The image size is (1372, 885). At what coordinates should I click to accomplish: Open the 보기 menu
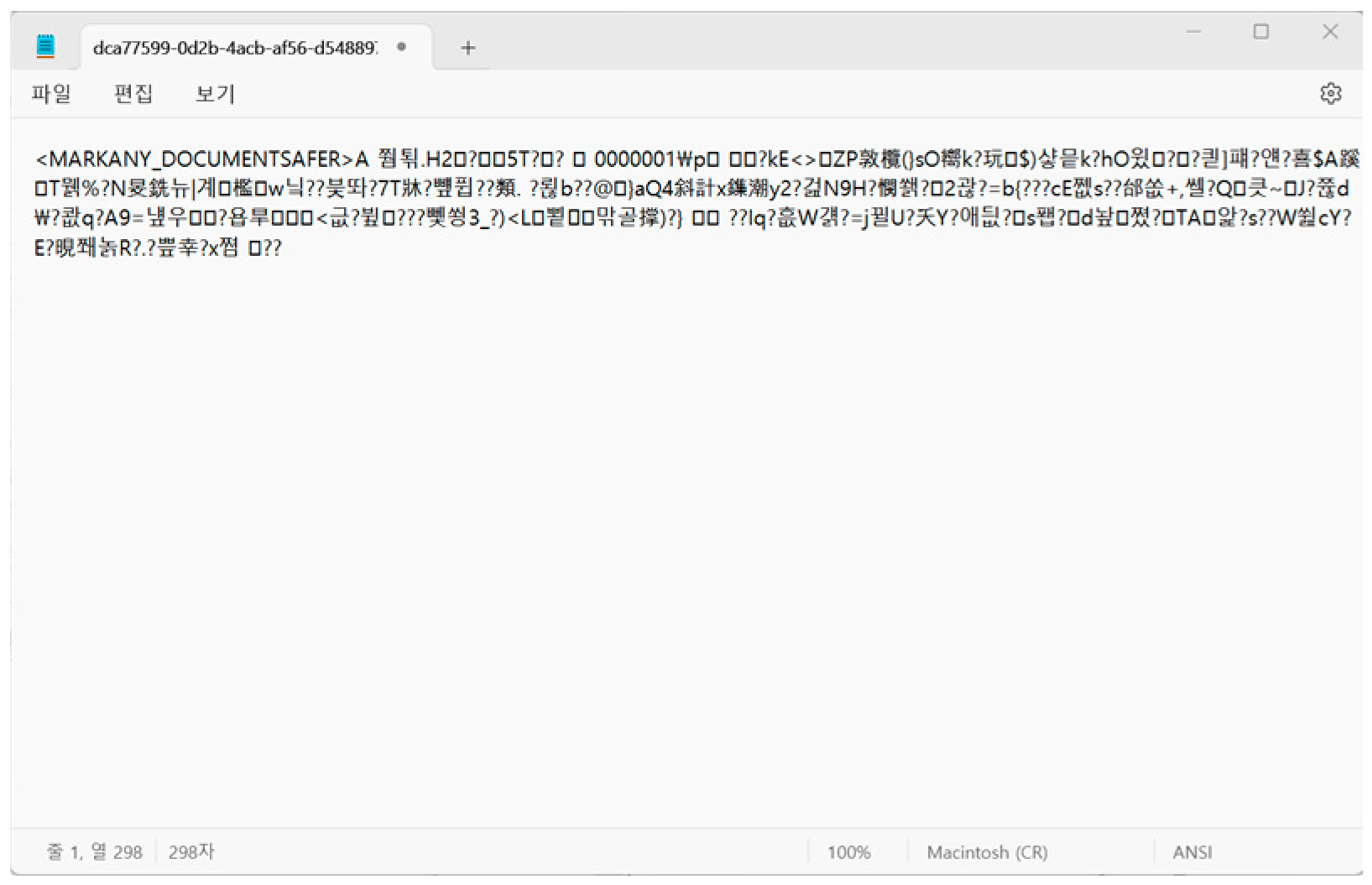pyautogui.click(x=216, y=94)
